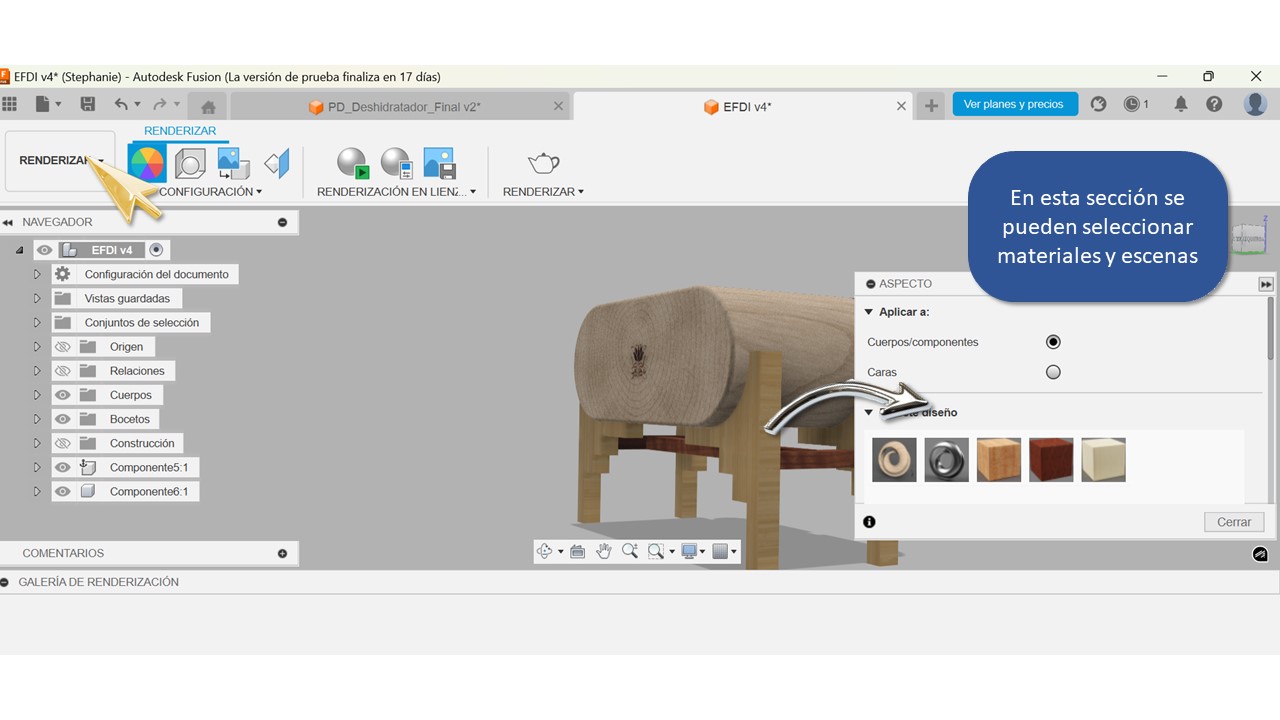The width and height of the screenshot is (1280, 720).
Task: Open the Appearance color wheel tool
Action: click(x=147, y=162)
